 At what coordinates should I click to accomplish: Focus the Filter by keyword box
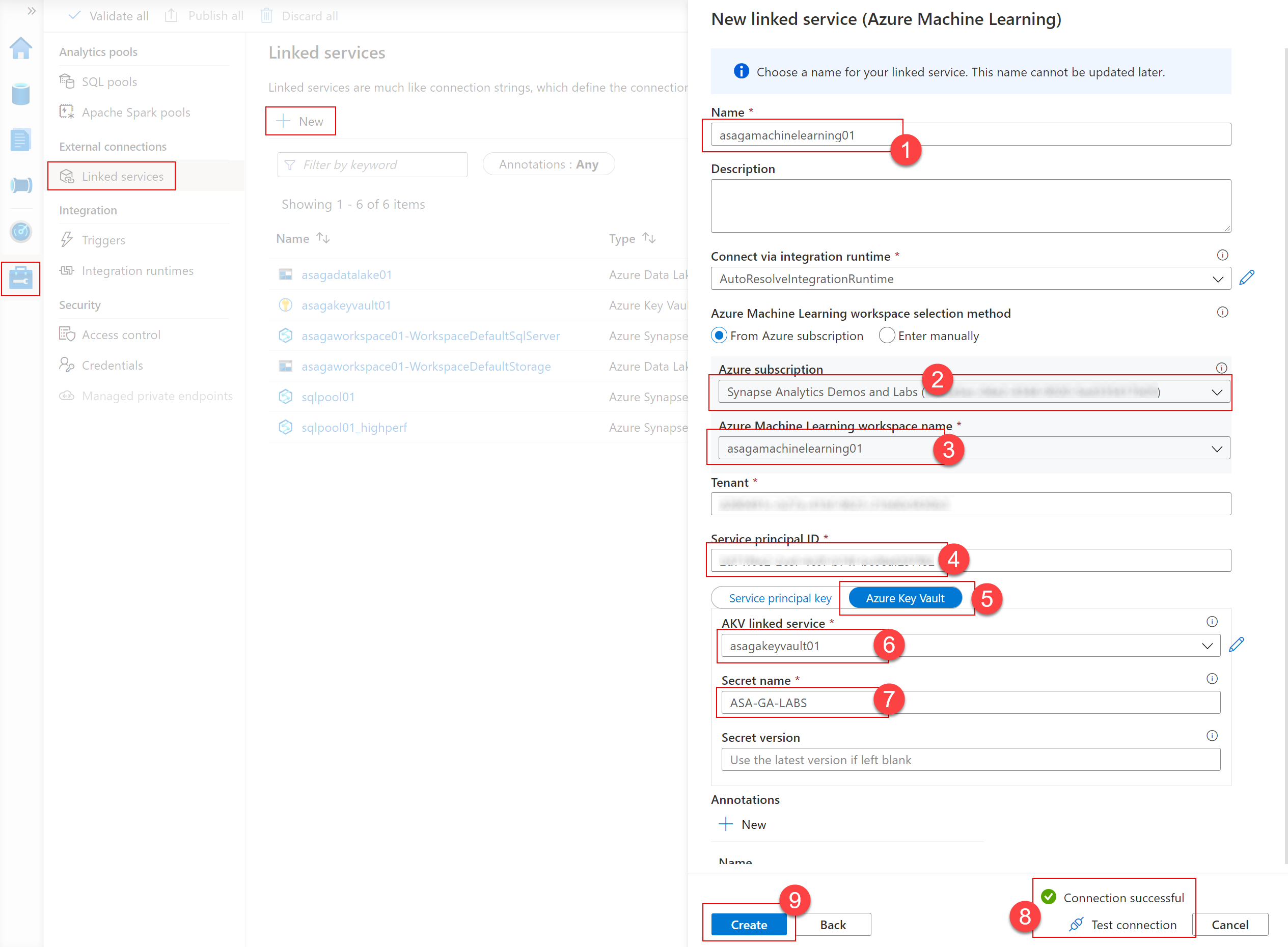click(372, 164)
